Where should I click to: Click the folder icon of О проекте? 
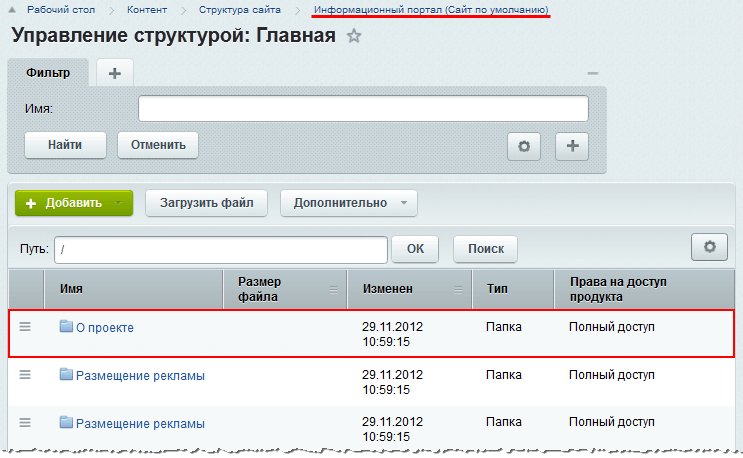pos(67,327)
